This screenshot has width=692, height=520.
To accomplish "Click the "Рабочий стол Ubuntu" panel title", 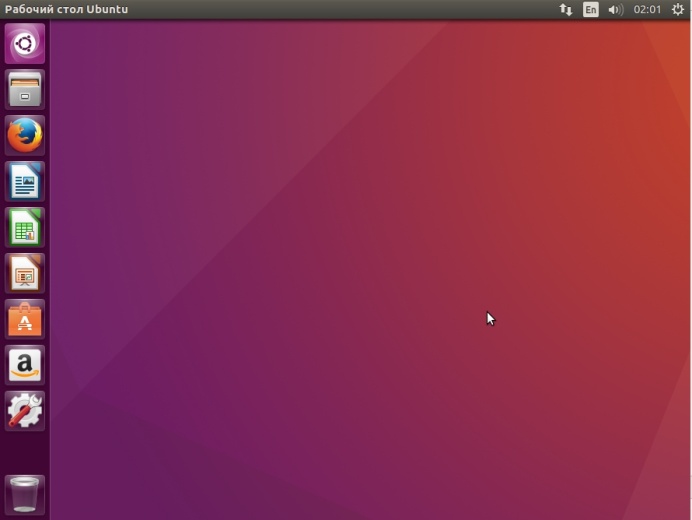I will 66,9.
